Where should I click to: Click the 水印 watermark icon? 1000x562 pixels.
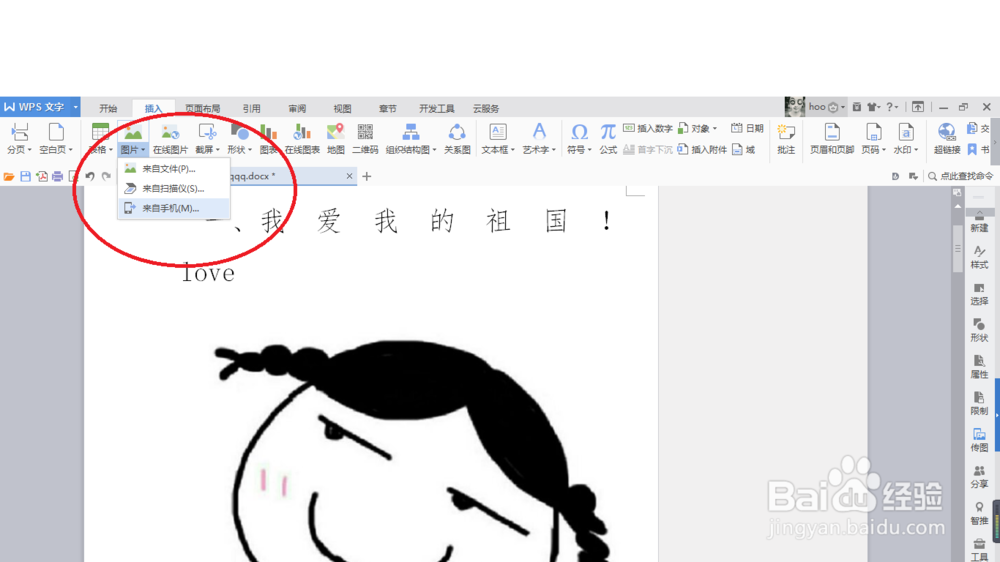(906, 133)
